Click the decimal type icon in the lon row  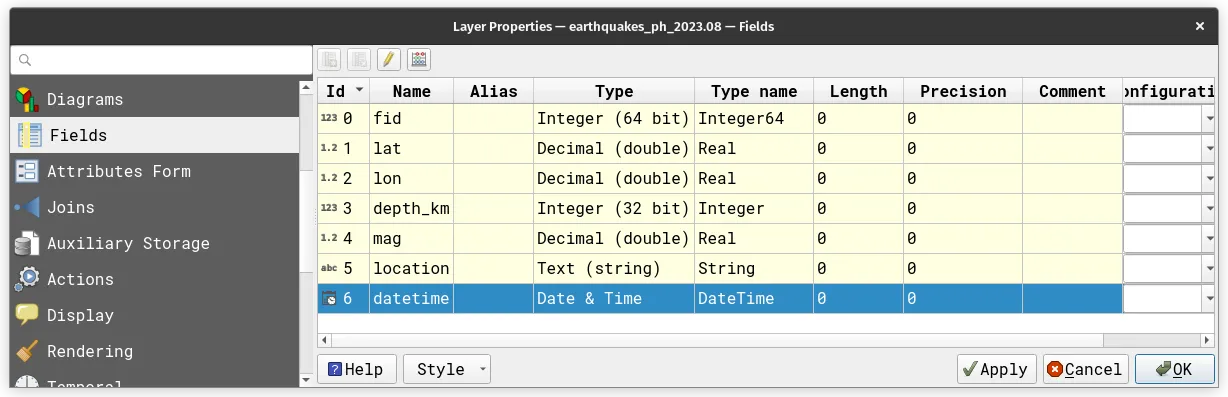point(329,178)
